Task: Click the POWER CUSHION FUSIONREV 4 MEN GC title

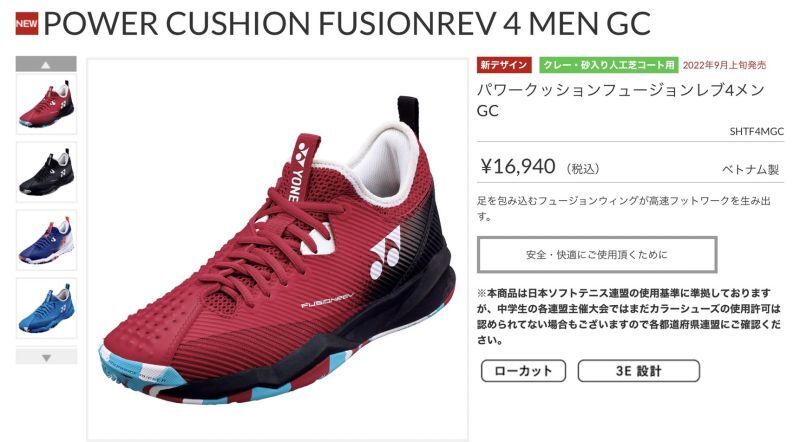Action: (347, 23)
